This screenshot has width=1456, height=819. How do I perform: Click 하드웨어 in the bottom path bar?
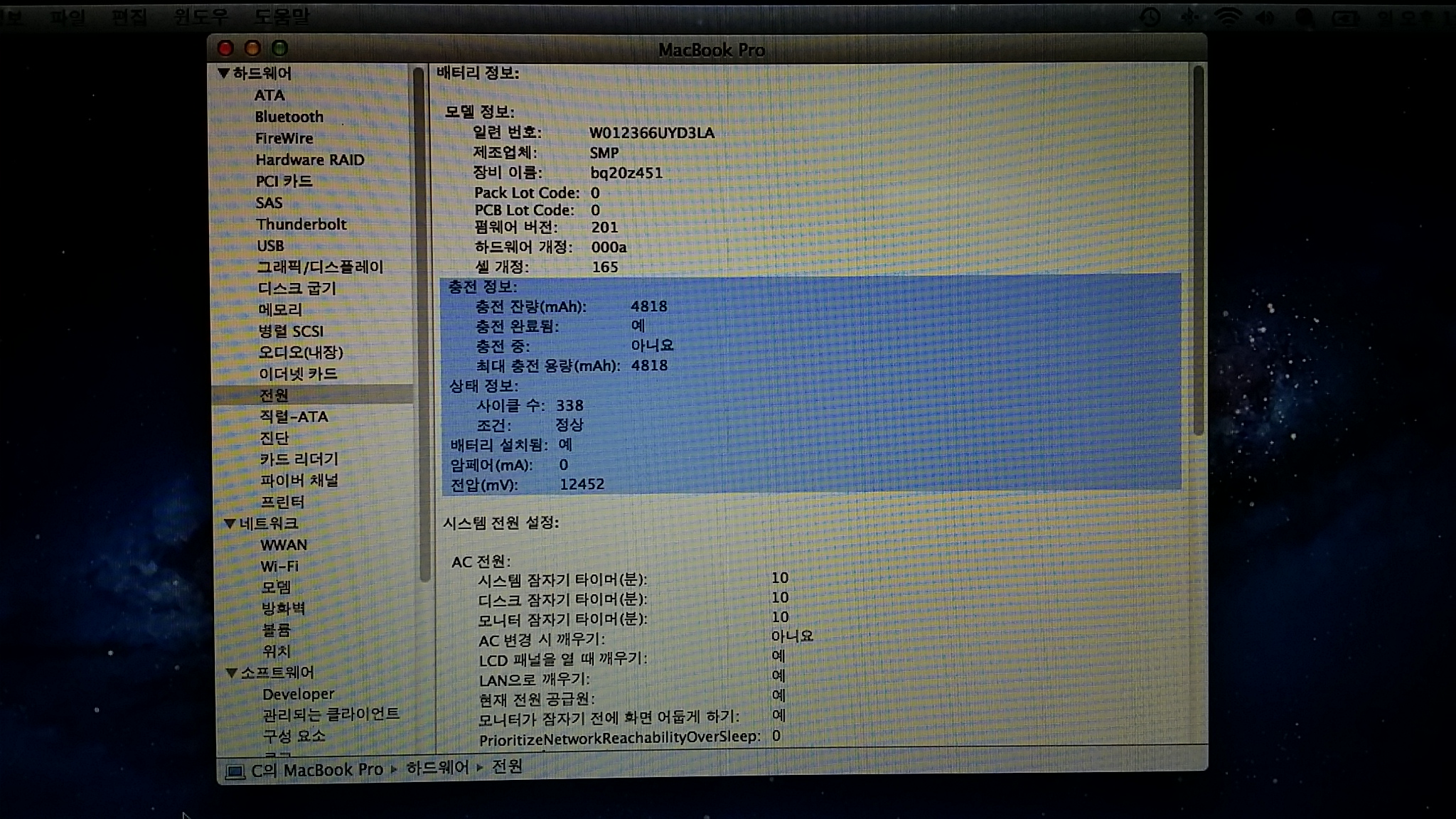pyautogui.click(x=437, y=768)
